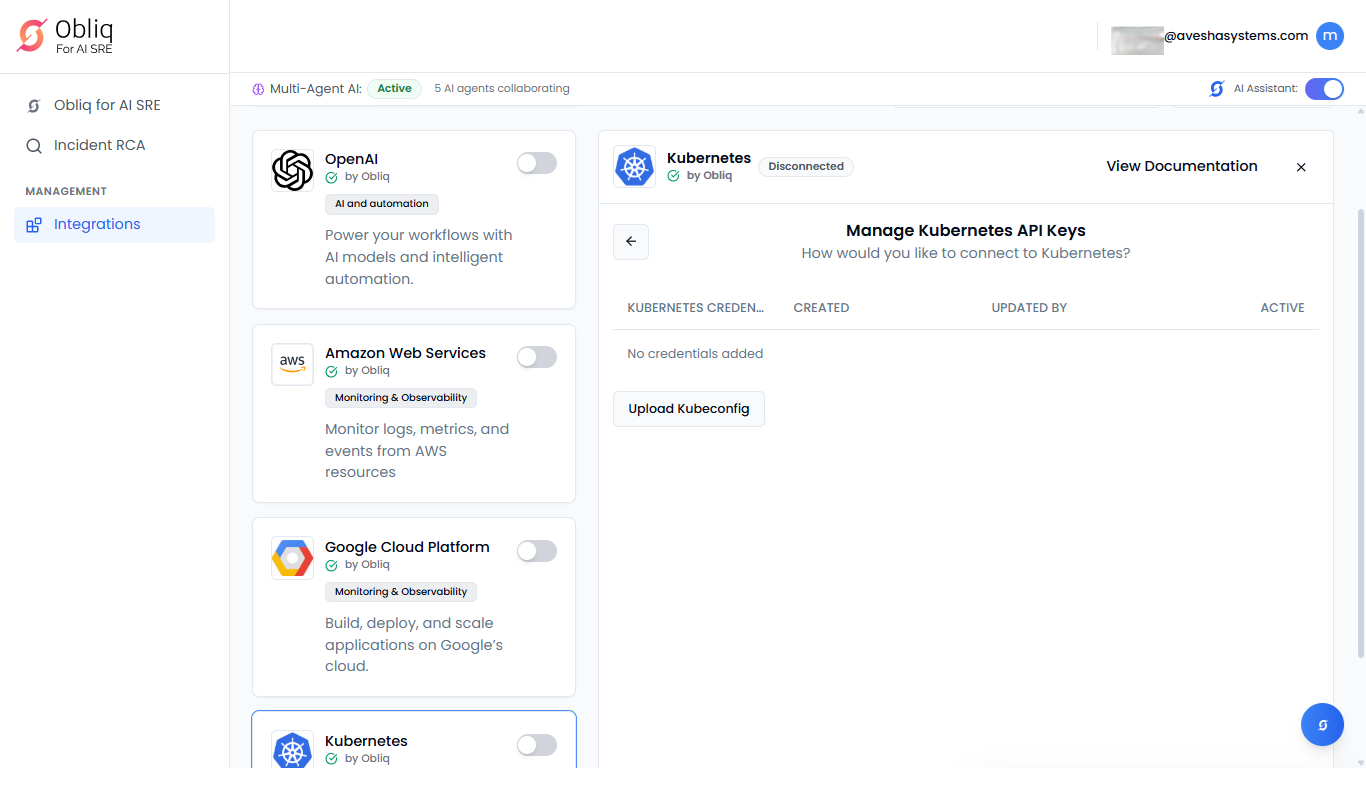Enable the Amazon Web Services toggle
This screenshot has width=1366, height=787.
(x=536, y=357)
